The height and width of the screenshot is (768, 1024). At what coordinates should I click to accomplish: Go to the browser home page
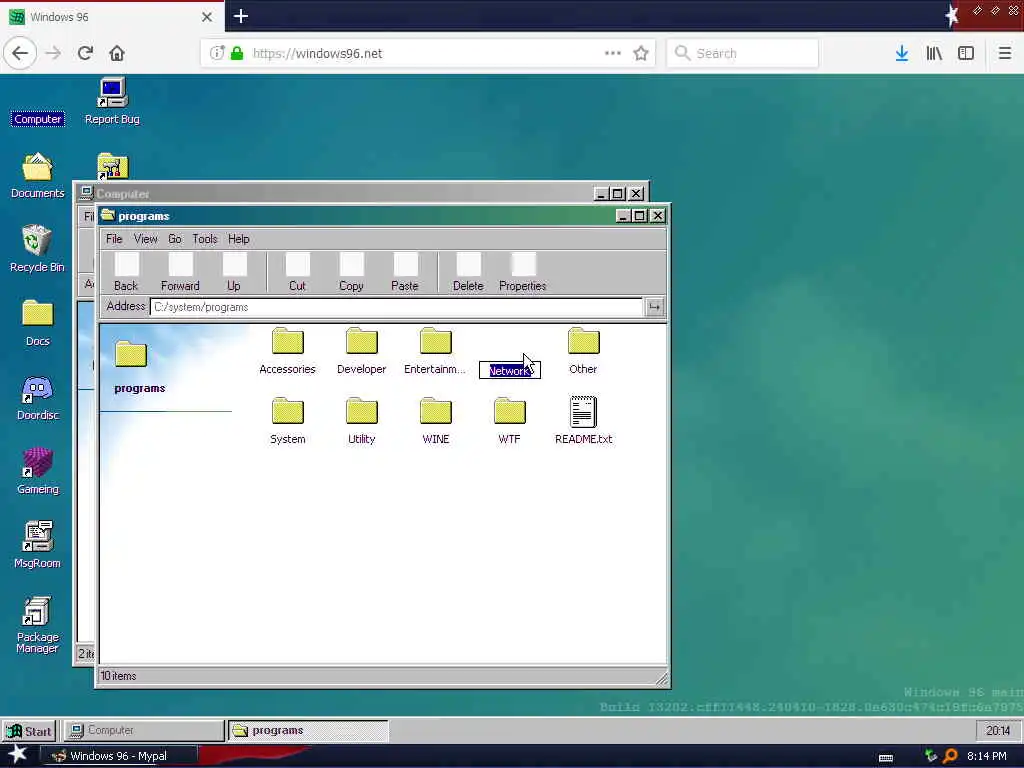pyautogui.click(x=117, y=53)
